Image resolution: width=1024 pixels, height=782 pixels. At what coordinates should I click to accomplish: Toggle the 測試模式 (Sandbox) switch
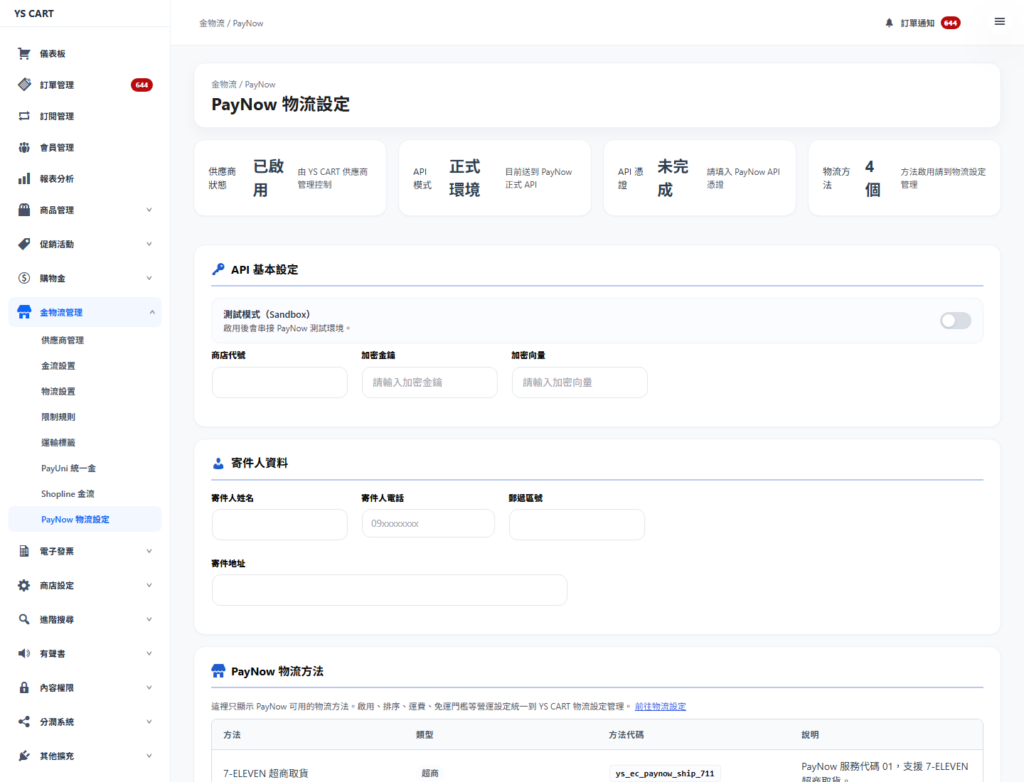click(955, 321)
